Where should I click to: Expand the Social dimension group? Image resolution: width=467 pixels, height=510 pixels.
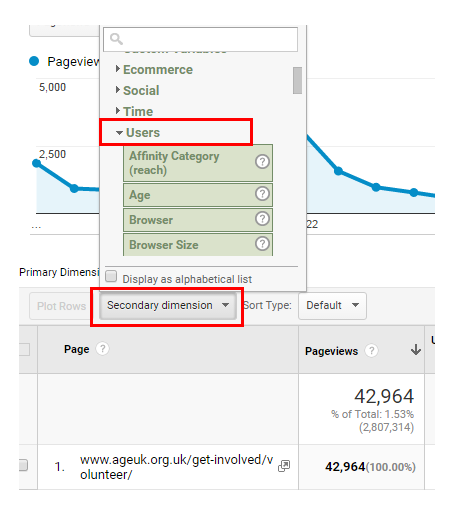[x=137, y=90]
